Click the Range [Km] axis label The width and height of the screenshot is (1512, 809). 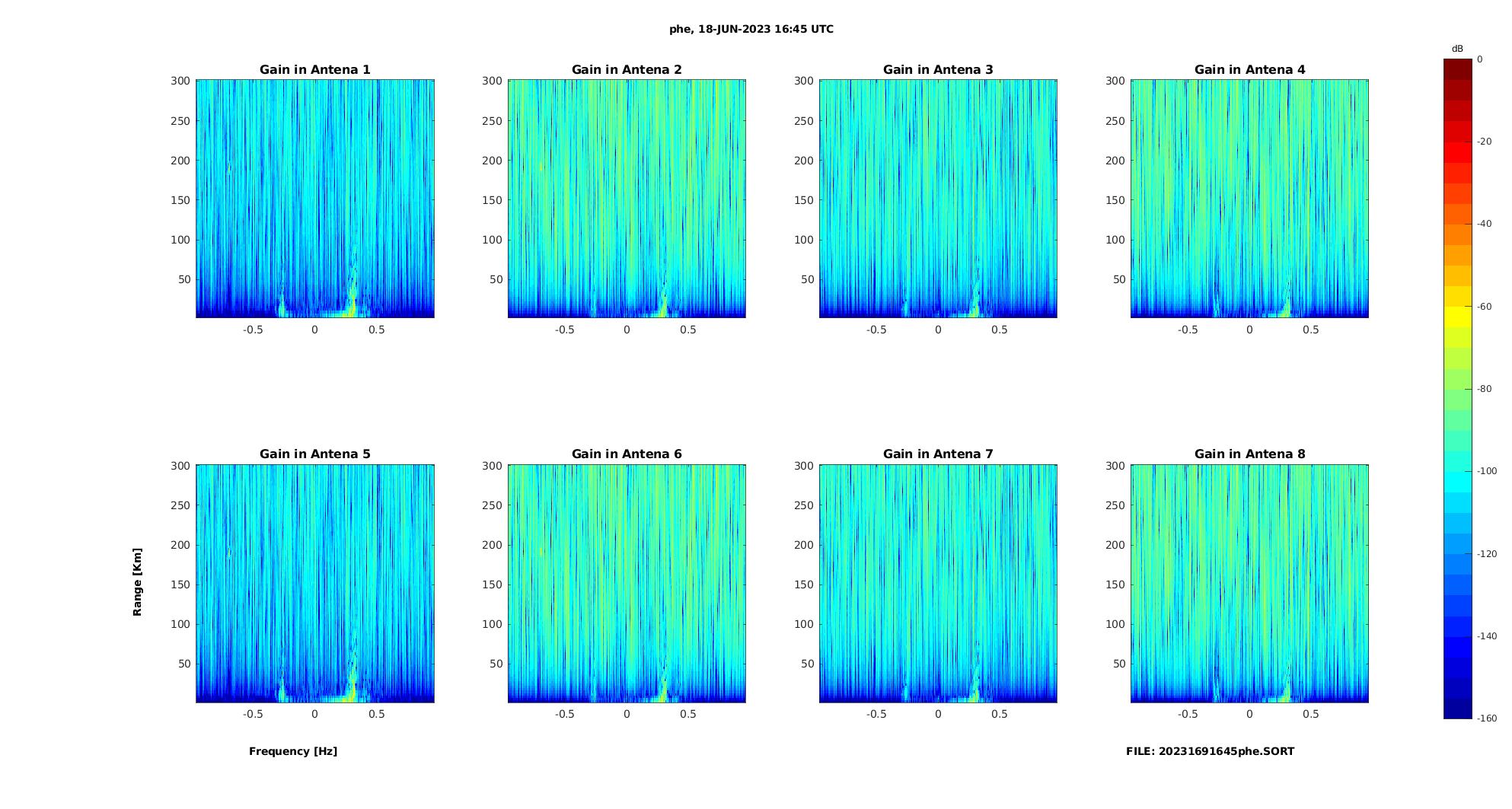click(137, 582)
